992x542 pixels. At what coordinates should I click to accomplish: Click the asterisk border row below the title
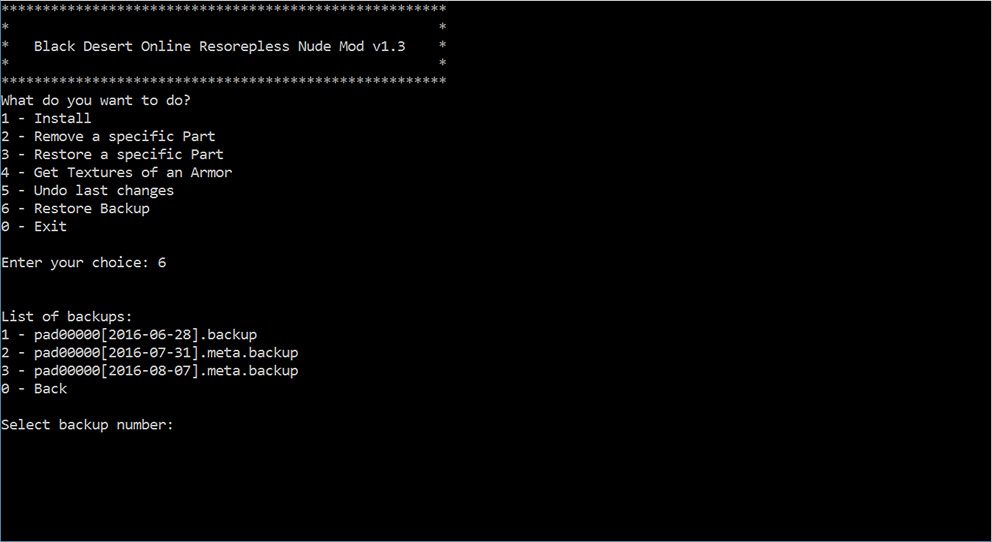pos(224,80)
